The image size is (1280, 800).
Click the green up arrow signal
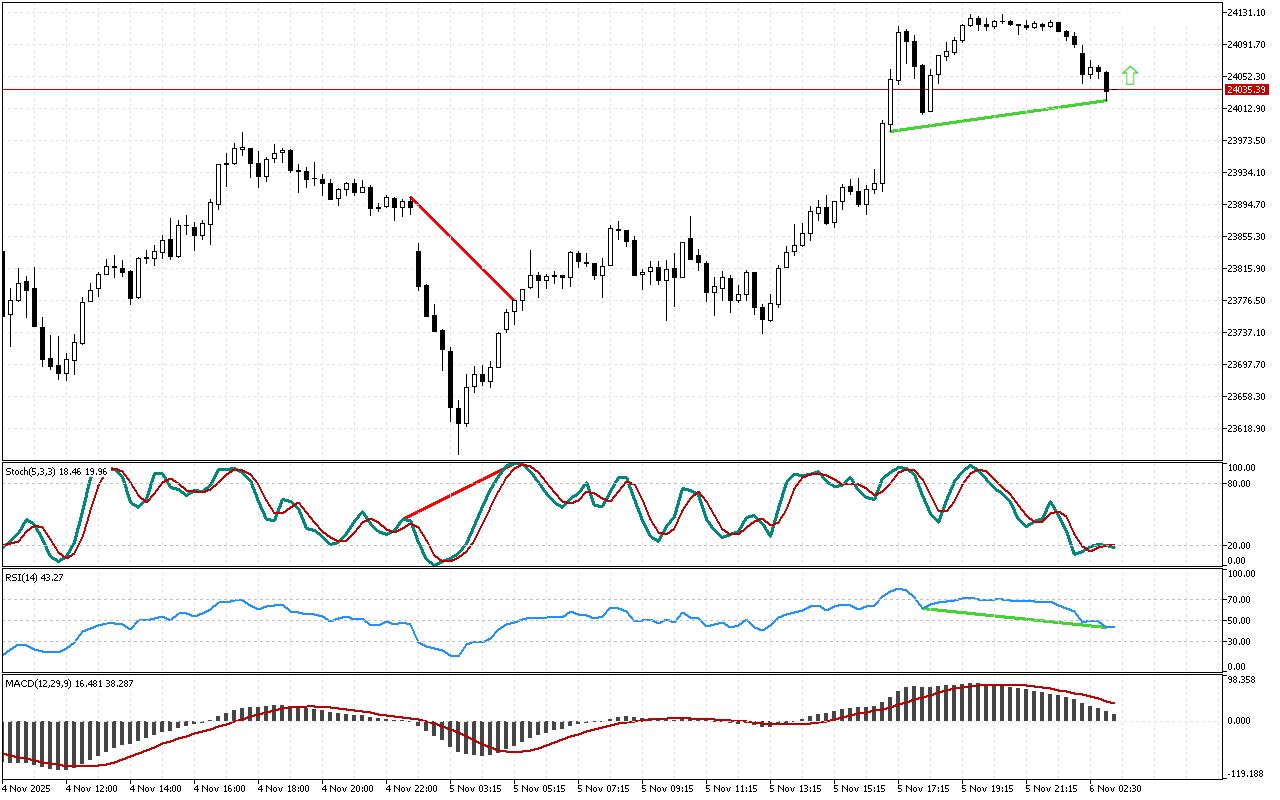click(x=1130, y=75)
